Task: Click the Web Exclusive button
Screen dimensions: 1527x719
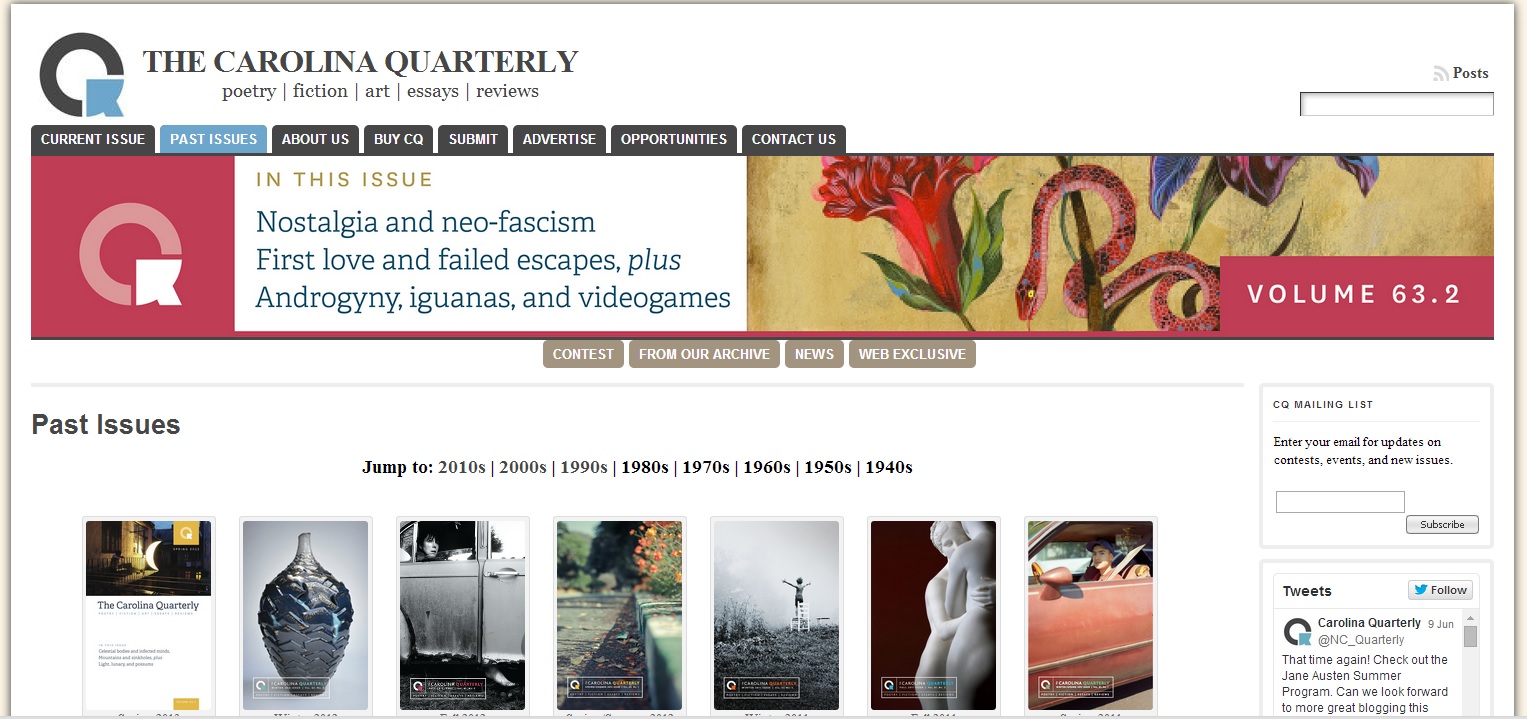Action: click(912, 354)
